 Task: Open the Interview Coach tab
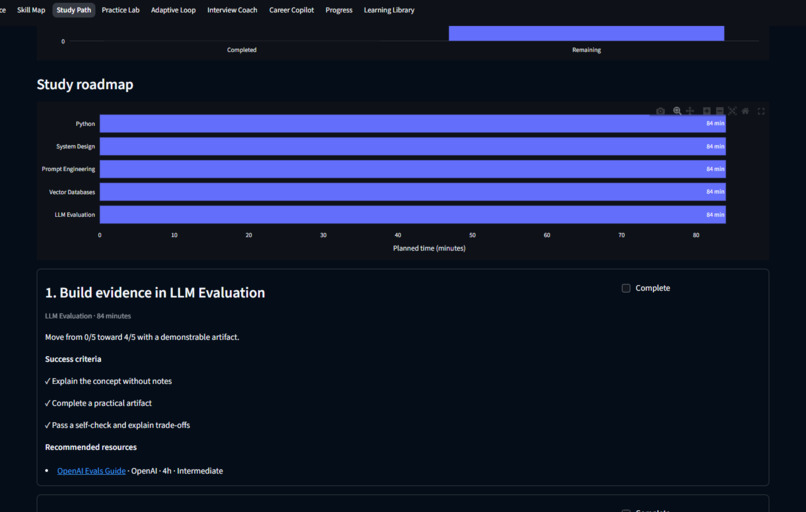232,10
